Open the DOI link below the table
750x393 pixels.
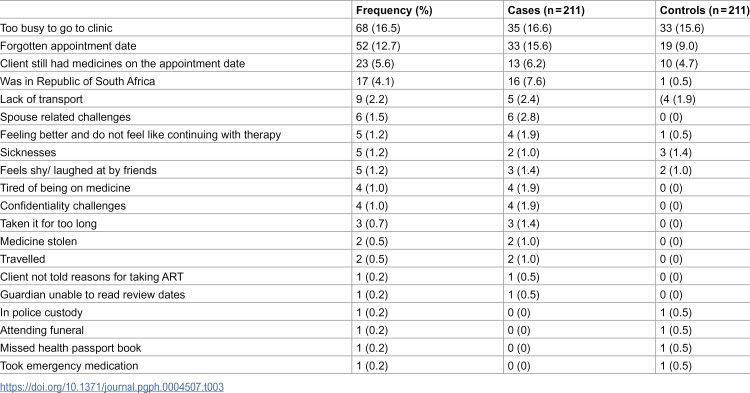[x=112, y=386]
